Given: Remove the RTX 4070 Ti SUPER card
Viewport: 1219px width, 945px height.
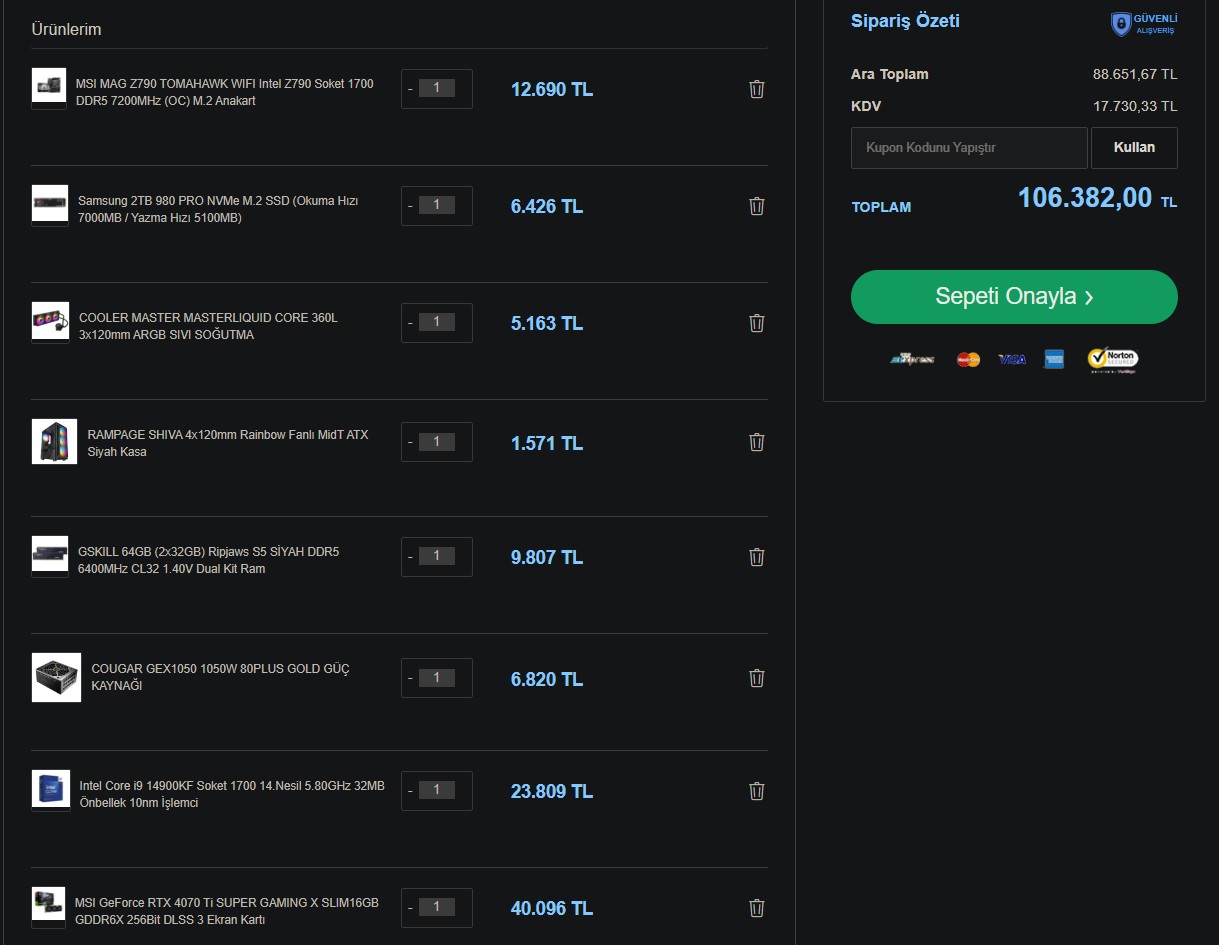Looking at the screenshot, I should coord(757,908).
